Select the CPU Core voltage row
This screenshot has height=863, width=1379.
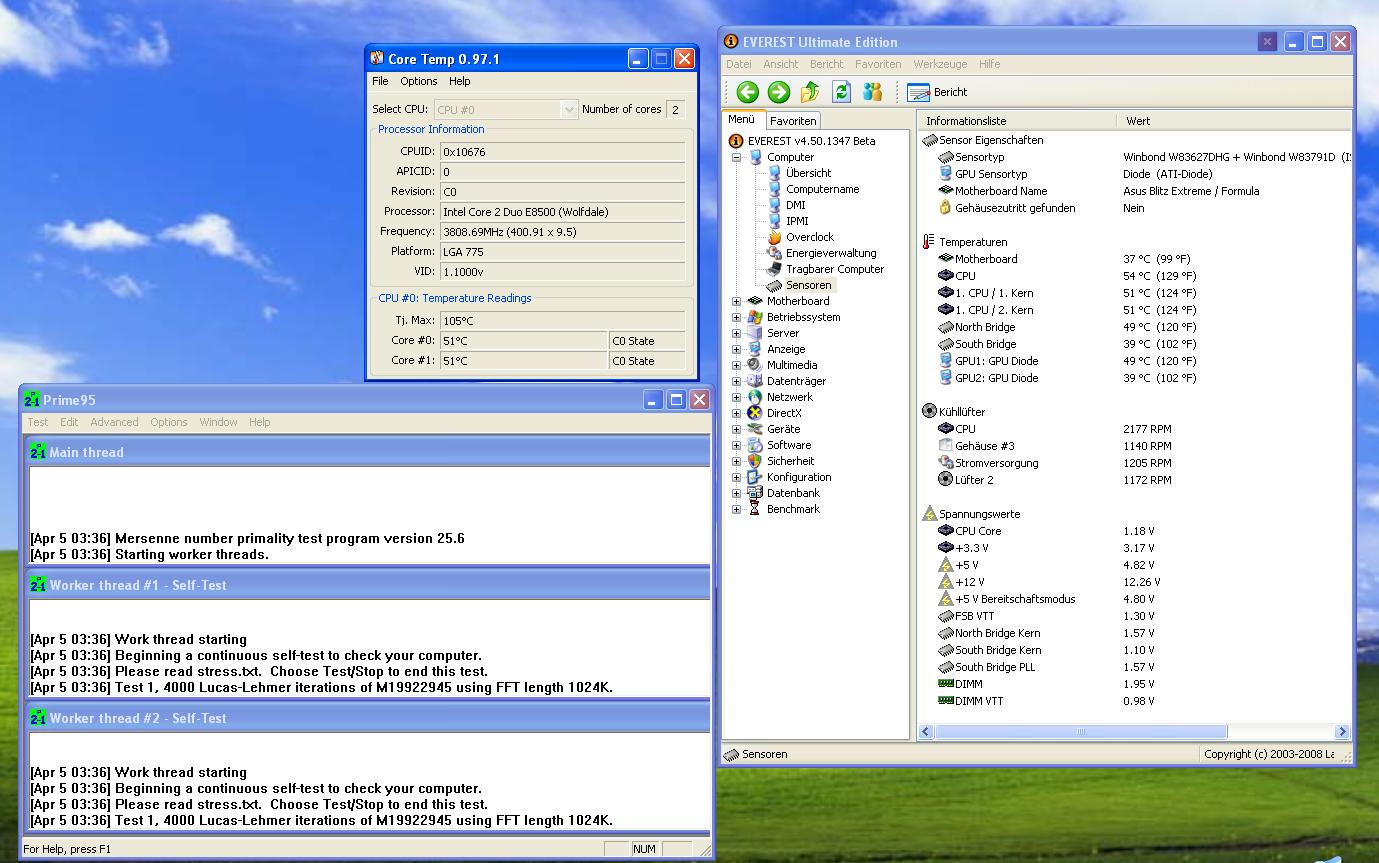coord(1134,531)
